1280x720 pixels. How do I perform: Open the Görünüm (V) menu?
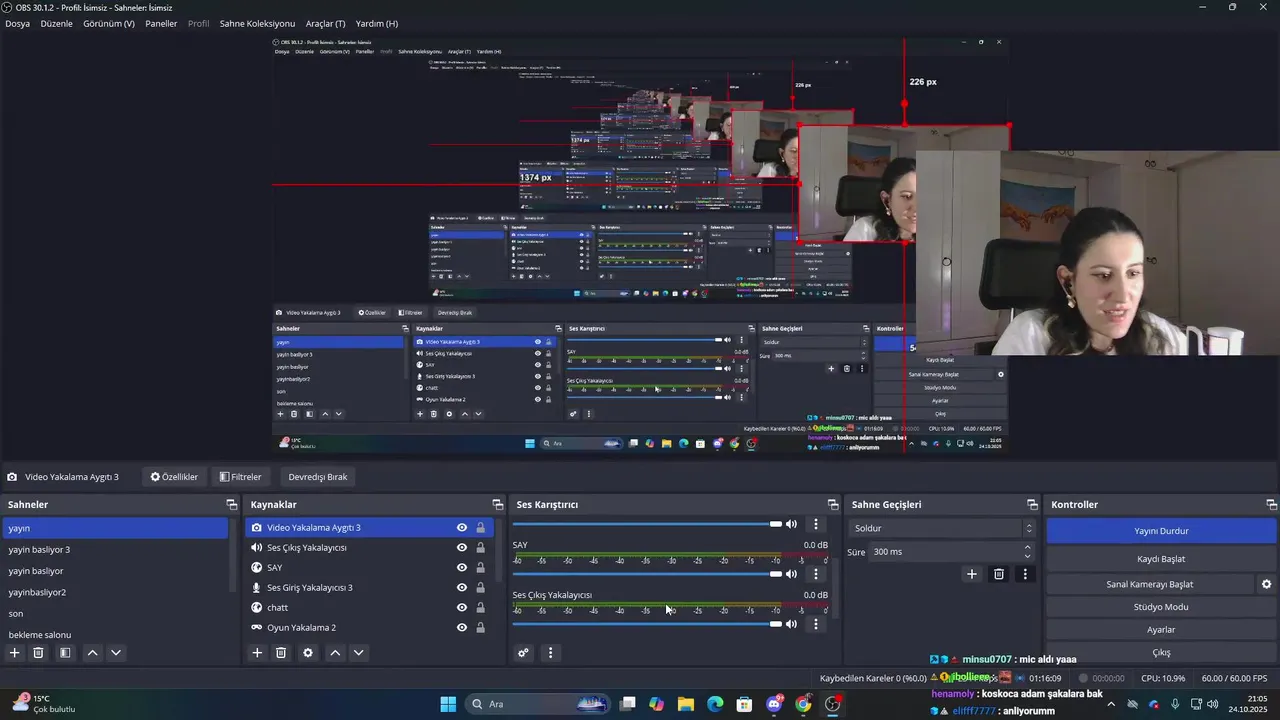pyautogui.click(x=108, y=23)
